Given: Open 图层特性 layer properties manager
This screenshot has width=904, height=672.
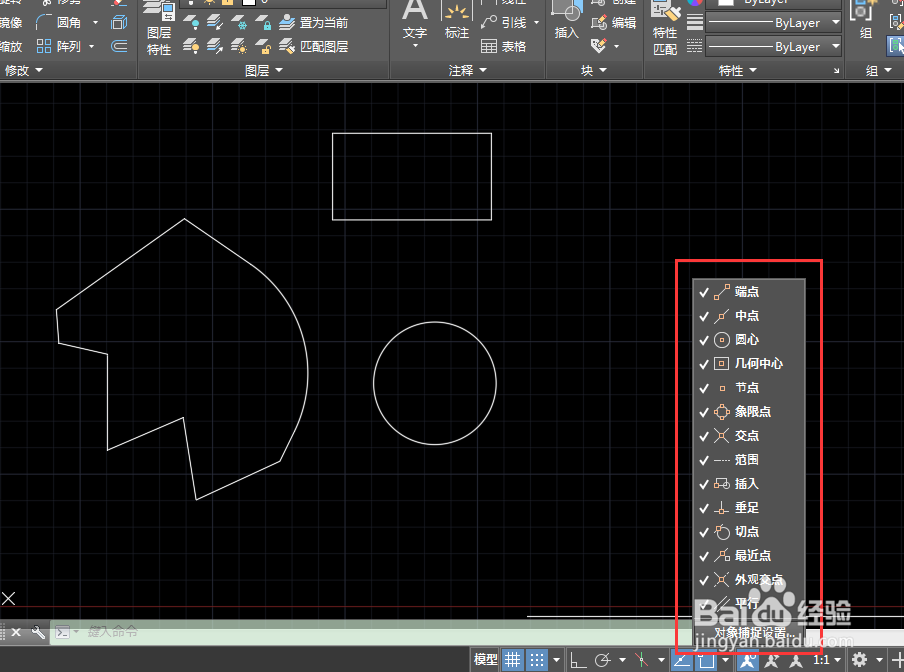Looking at the screenshot, I should (x=159, y=29).
